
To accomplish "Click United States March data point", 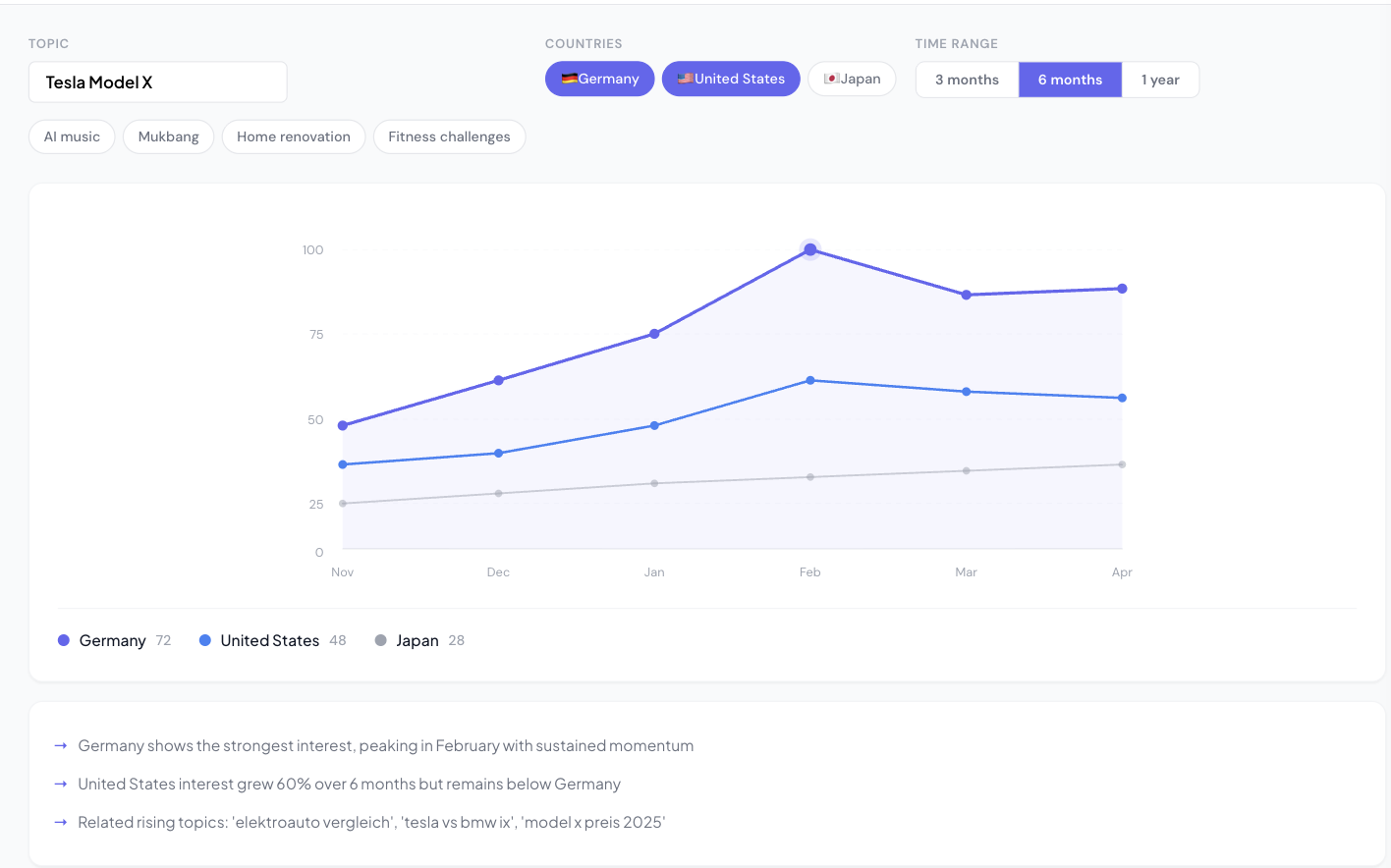I will [967, 392].
